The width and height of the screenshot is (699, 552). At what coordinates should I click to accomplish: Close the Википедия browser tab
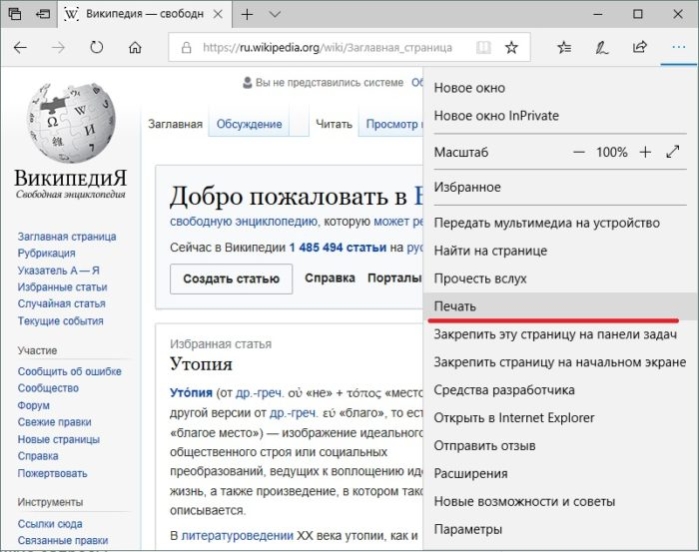click(218, 14)
